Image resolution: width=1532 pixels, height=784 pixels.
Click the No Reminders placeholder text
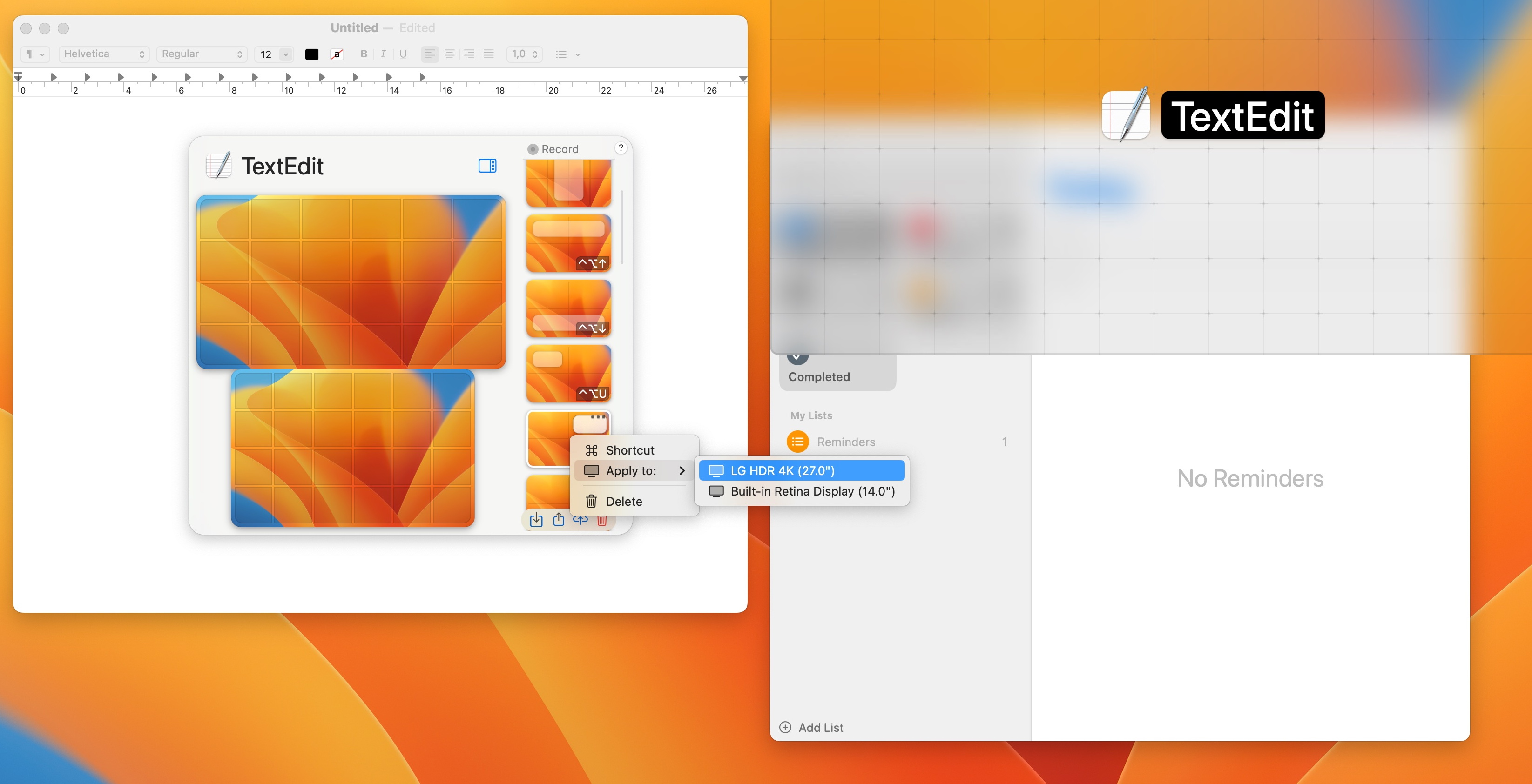click(x=1250, y=478)
